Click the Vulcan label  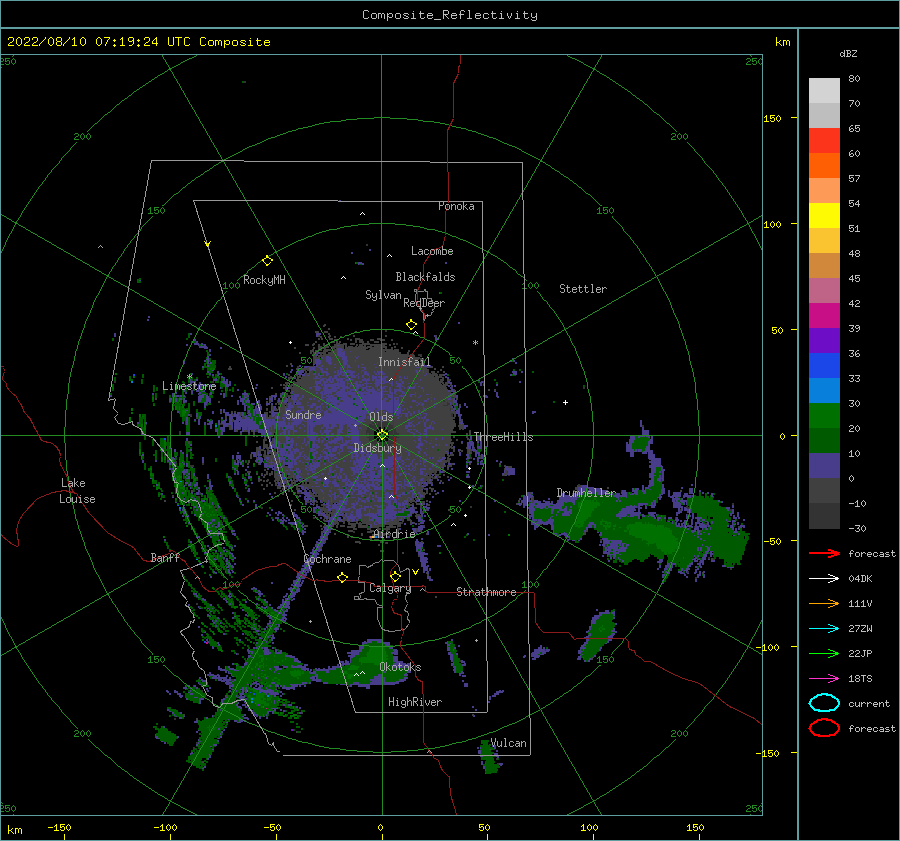click(508, 743)
